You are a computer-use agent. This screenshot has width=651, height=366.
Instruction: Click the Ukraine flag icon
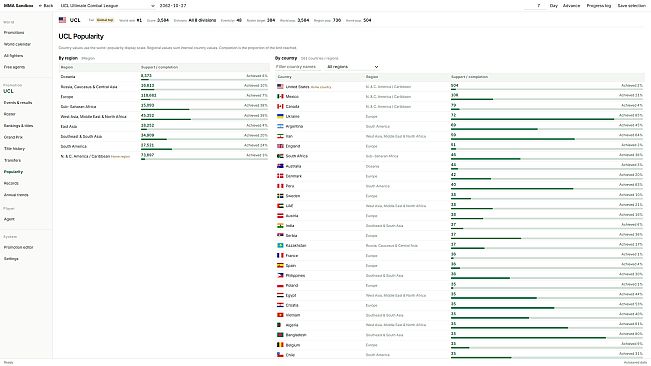[280, 116]
